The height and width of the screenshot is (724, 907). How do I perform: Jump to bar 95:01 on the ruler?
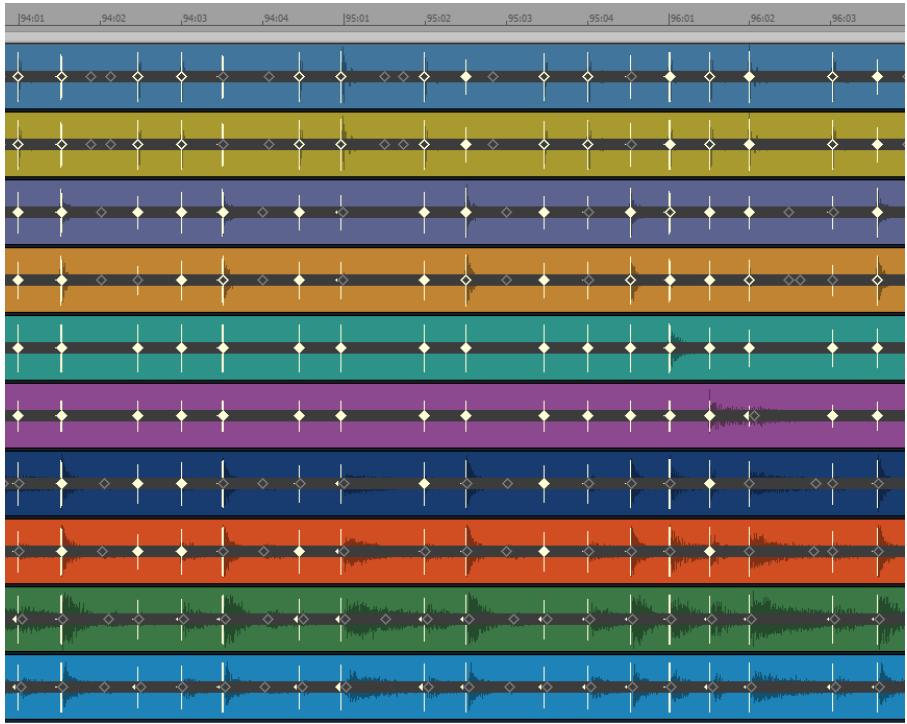tap(356, 19)
